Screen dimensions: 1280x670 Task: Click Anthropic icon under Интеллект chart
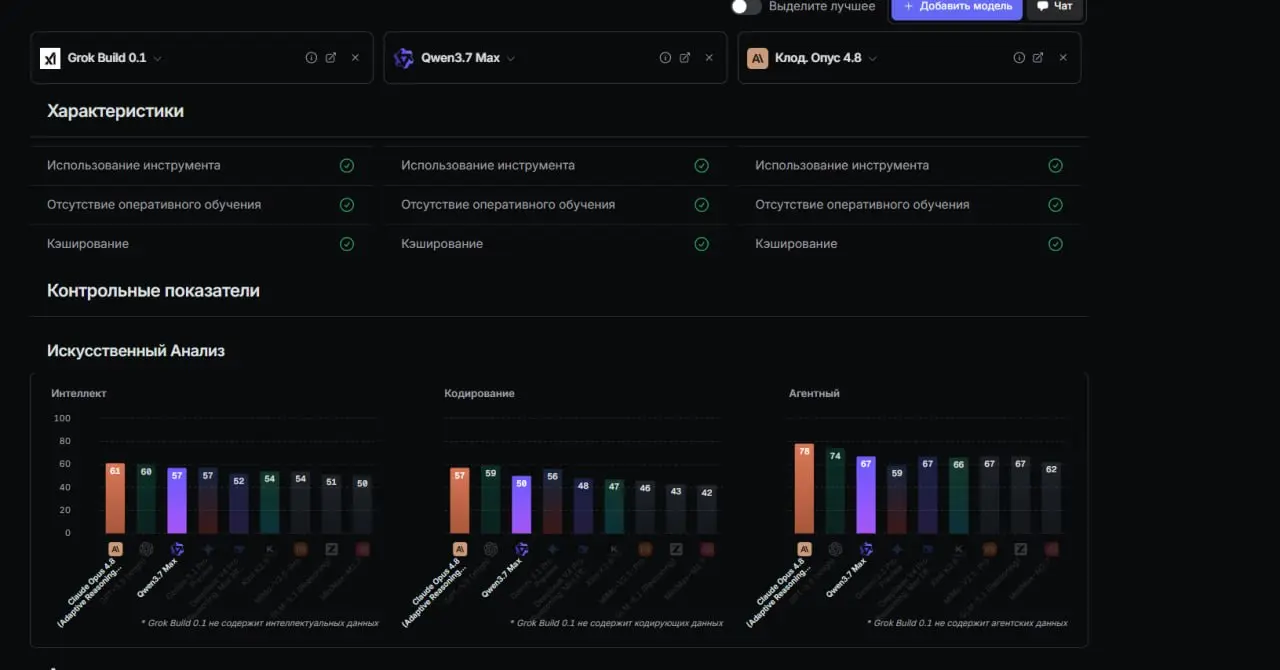[x=115, y=549]
